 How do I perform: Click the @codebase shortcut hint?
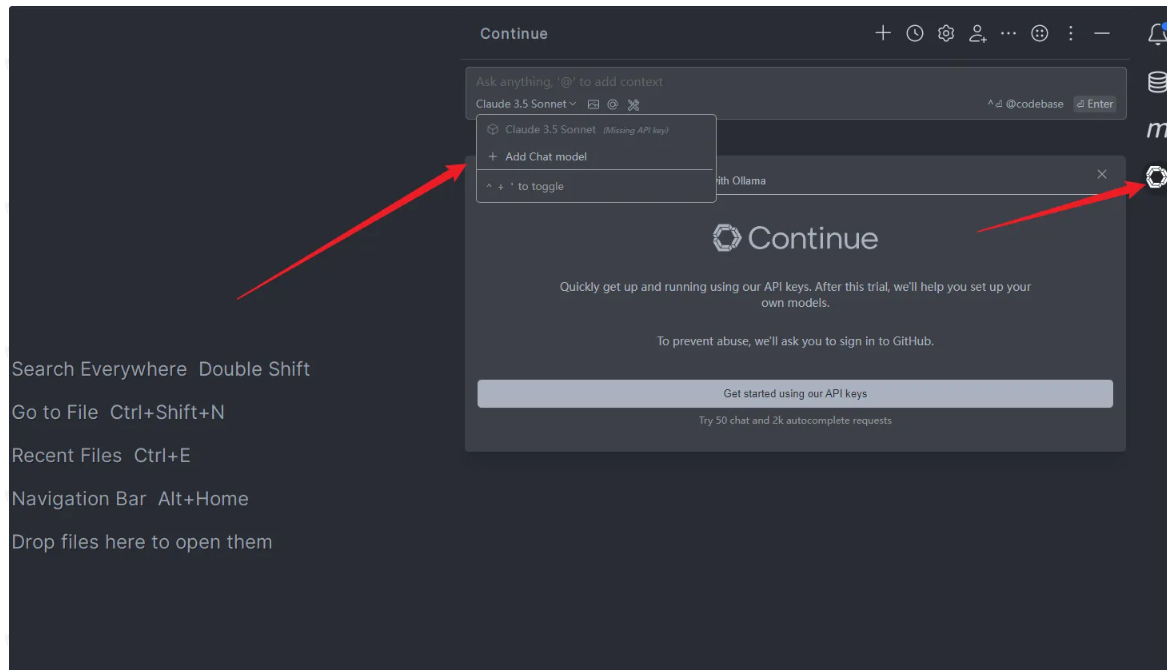click(1026, 104)
